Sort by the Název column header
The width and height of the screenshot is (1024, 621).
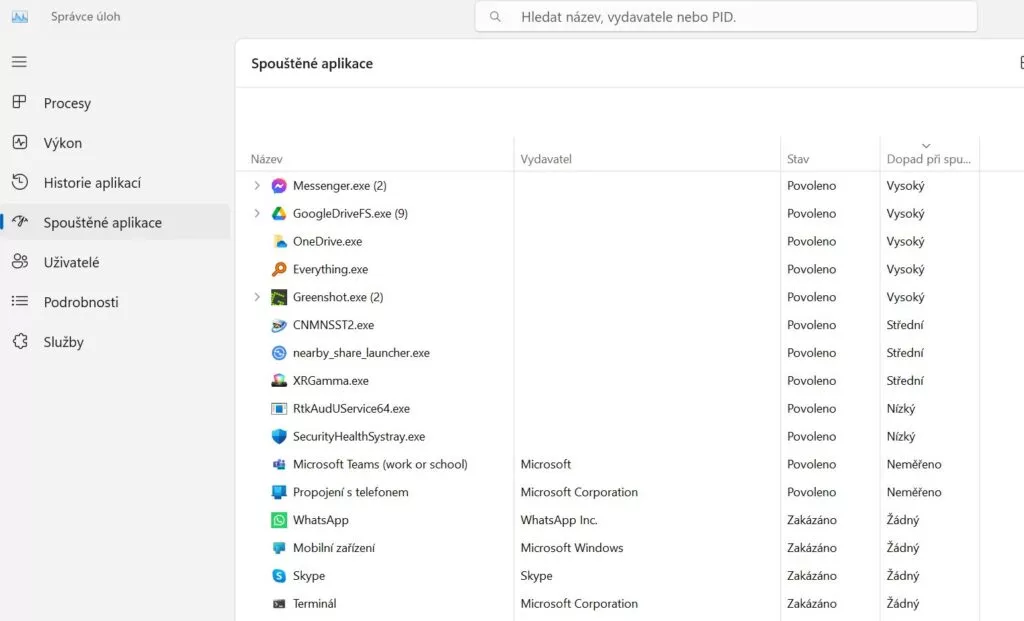266,159
